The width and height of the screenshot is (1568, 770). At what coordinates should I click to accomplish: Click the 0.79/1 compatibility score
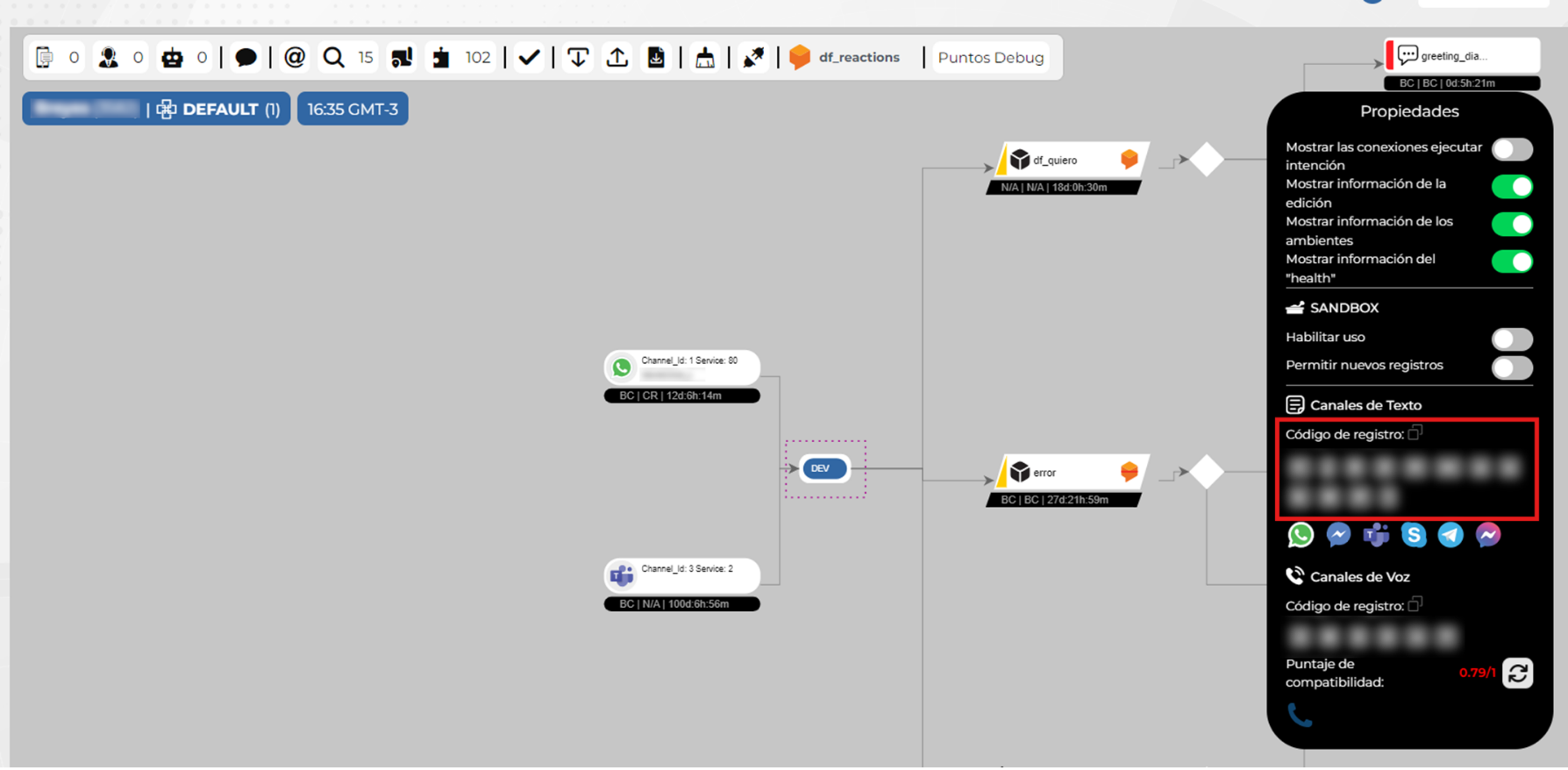pos(1478,673)
